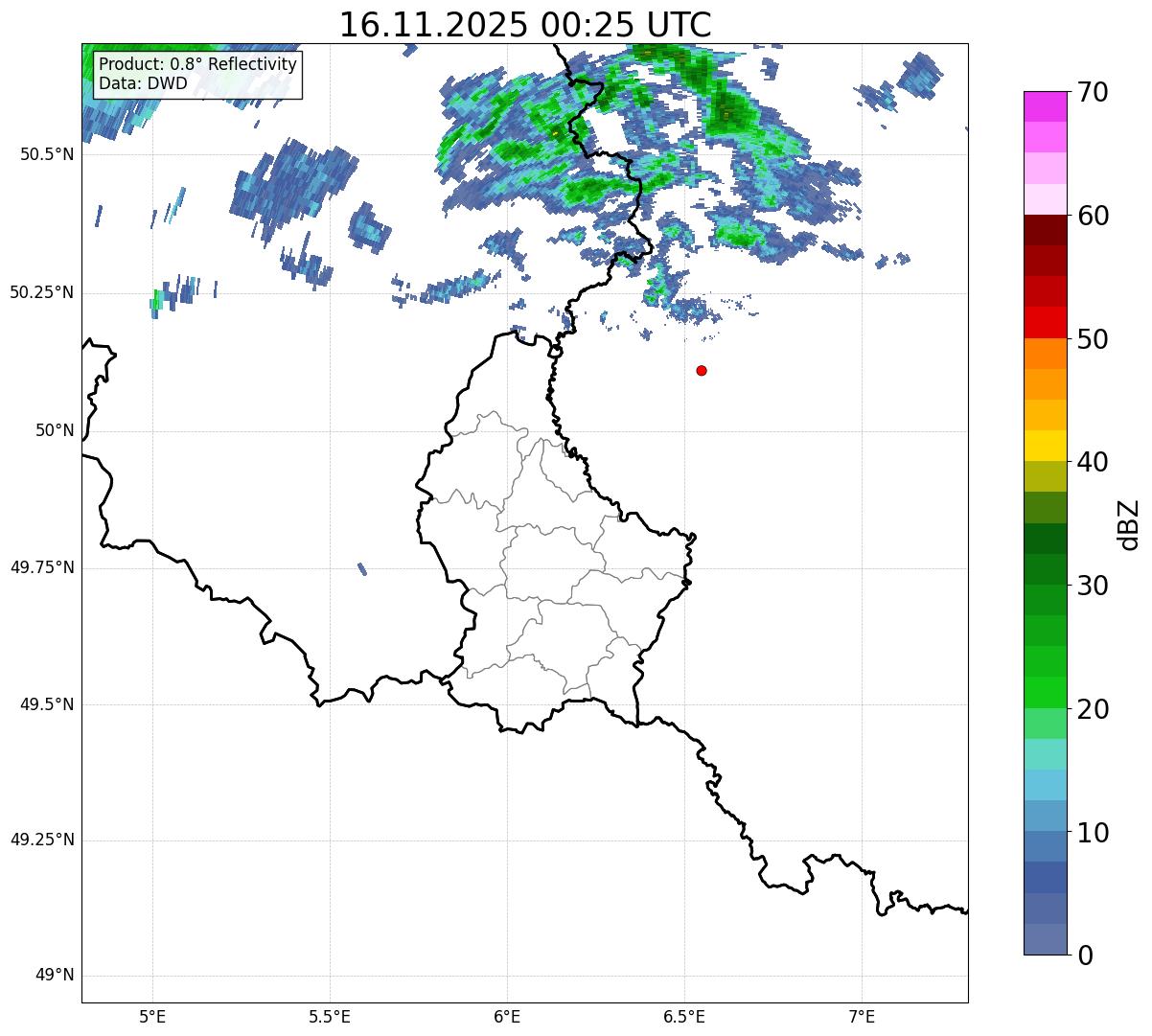Click the 6.5°E longitude label
The width and height of the screenshot is (1152, 1036).
684,1017
